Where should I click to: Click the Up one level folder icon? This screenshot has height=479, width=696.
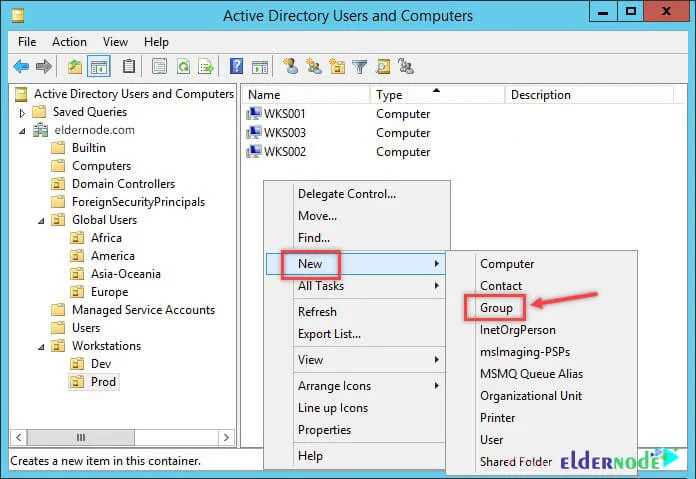click(x=75, y=67)
